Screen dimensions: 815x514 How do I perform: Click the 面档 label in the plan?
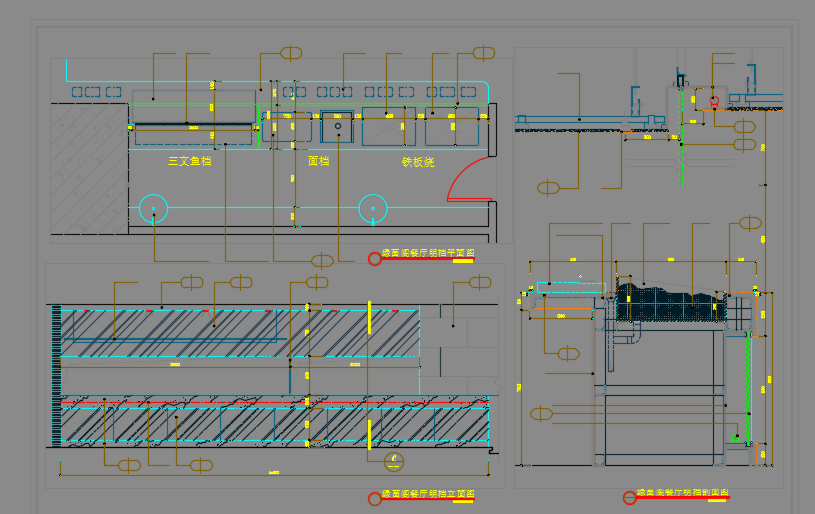[319, 161]
